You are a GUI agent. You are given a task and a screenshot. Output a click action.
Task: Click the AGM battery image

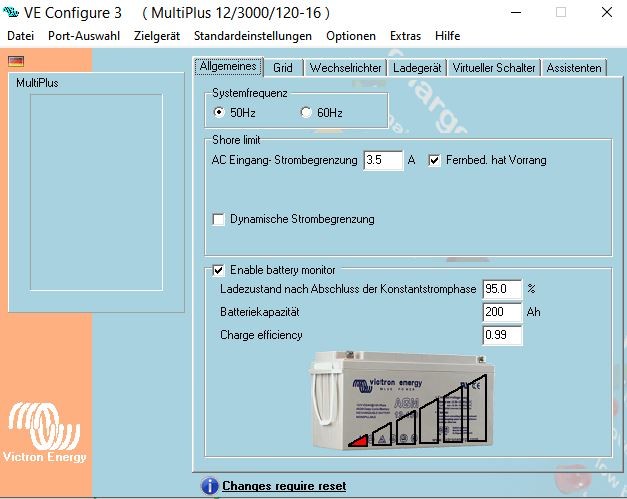click(x=401, y=400)
